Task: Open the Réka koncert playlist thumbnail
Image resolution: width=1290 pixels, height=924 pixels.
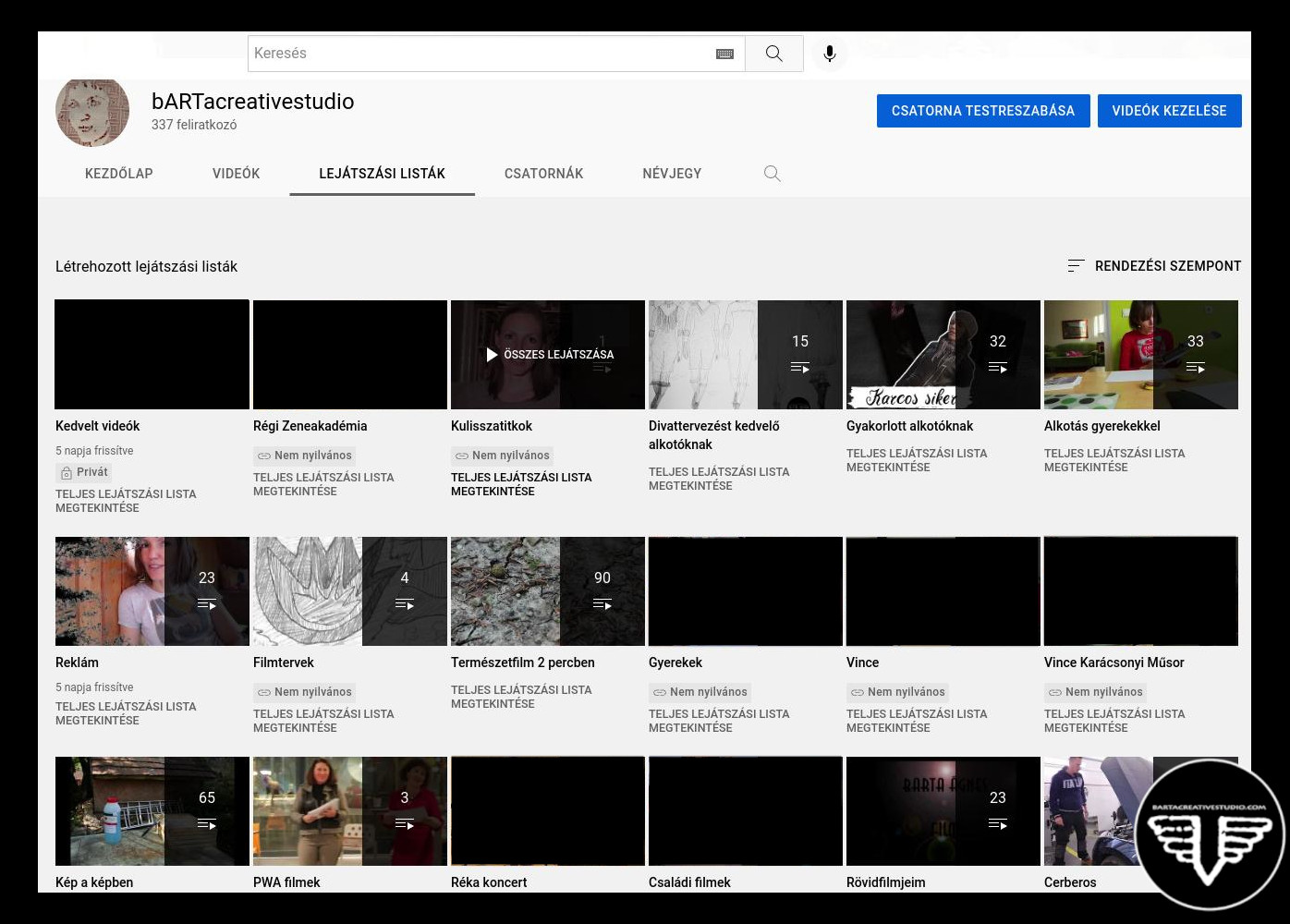Action: tap(548, 811)
